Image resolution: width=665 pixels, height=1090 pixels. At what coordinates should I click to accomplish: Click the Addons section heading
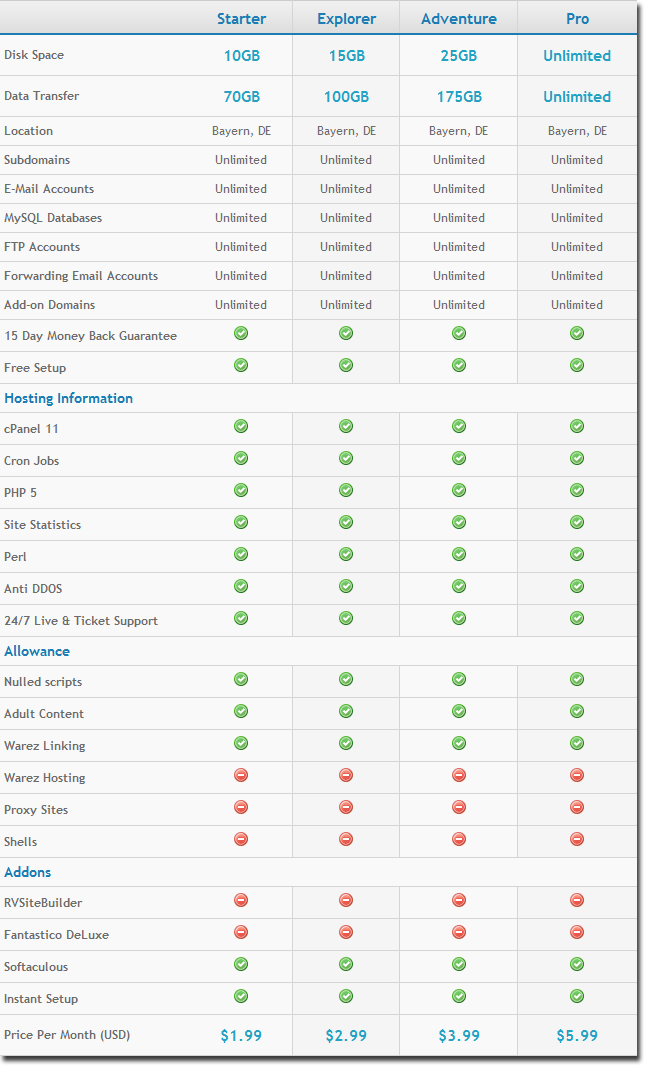coord(28,872)
